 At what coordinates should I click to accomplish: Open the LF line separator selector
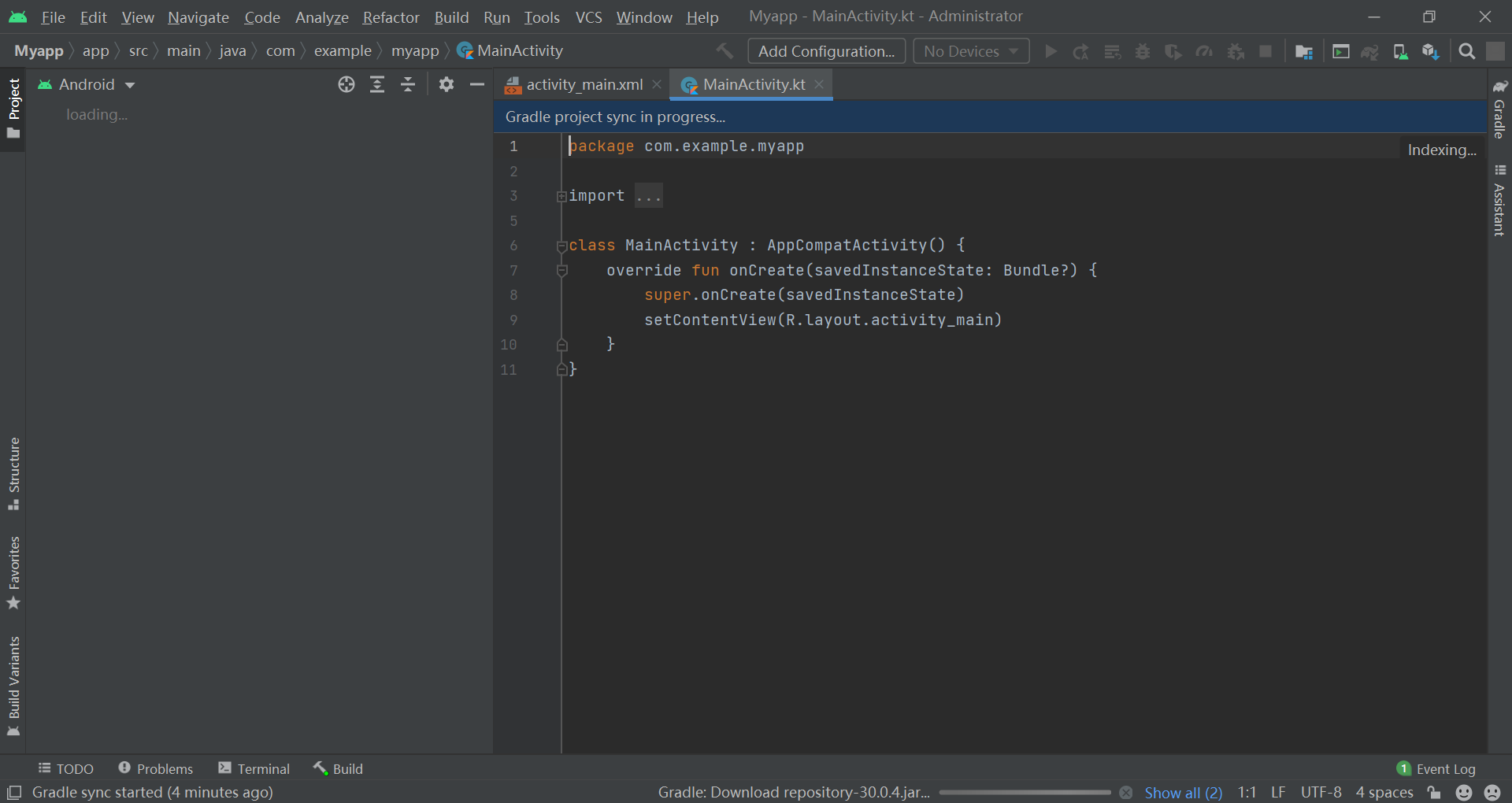click(x=1278, y=792)
